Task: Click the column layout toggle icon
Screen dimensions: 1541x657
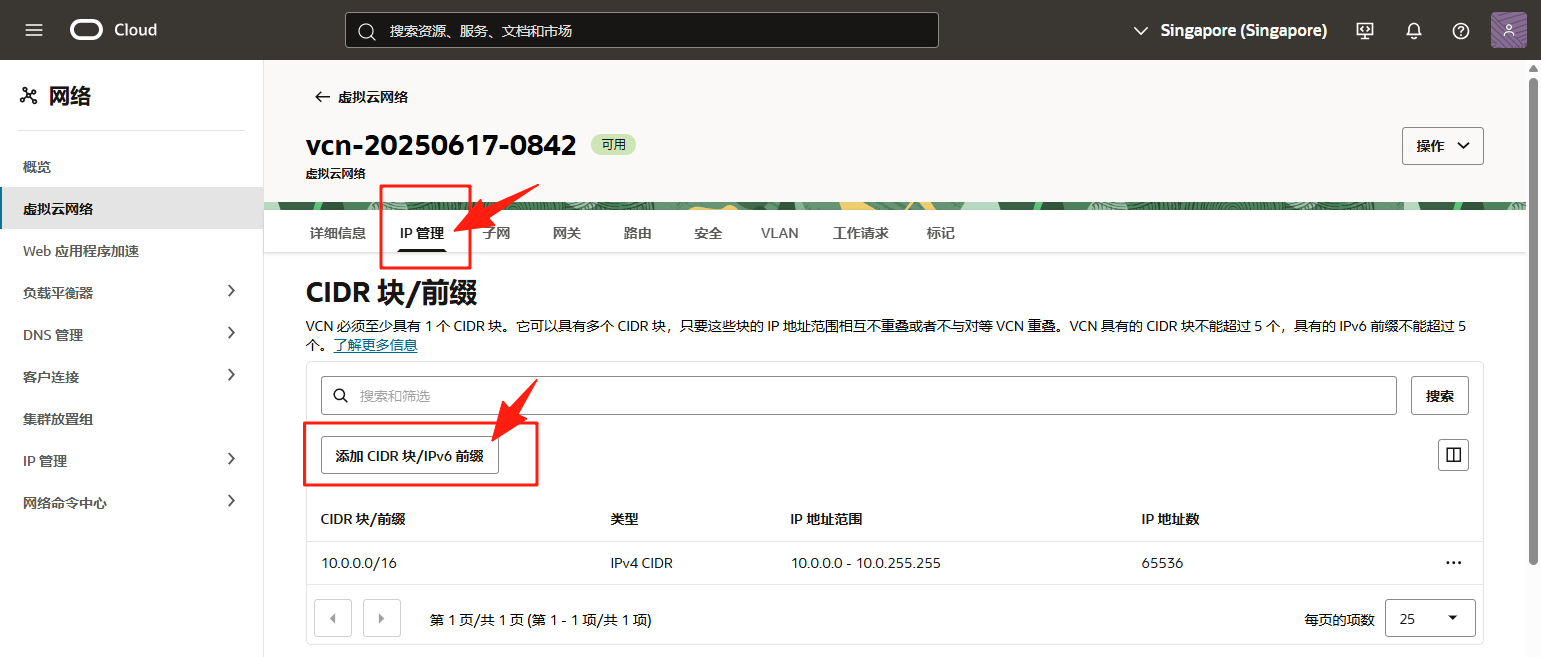Action: pyautogui.click(x=1453, y=455)
